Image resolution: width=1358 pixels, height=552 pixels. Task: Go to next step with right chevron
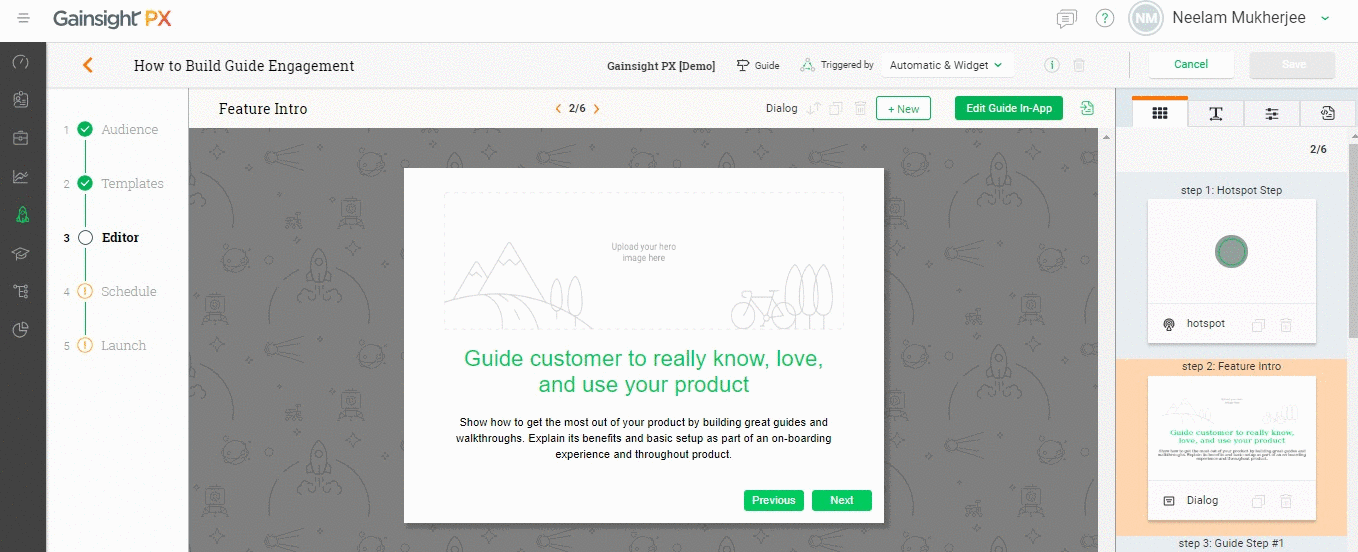597,109
